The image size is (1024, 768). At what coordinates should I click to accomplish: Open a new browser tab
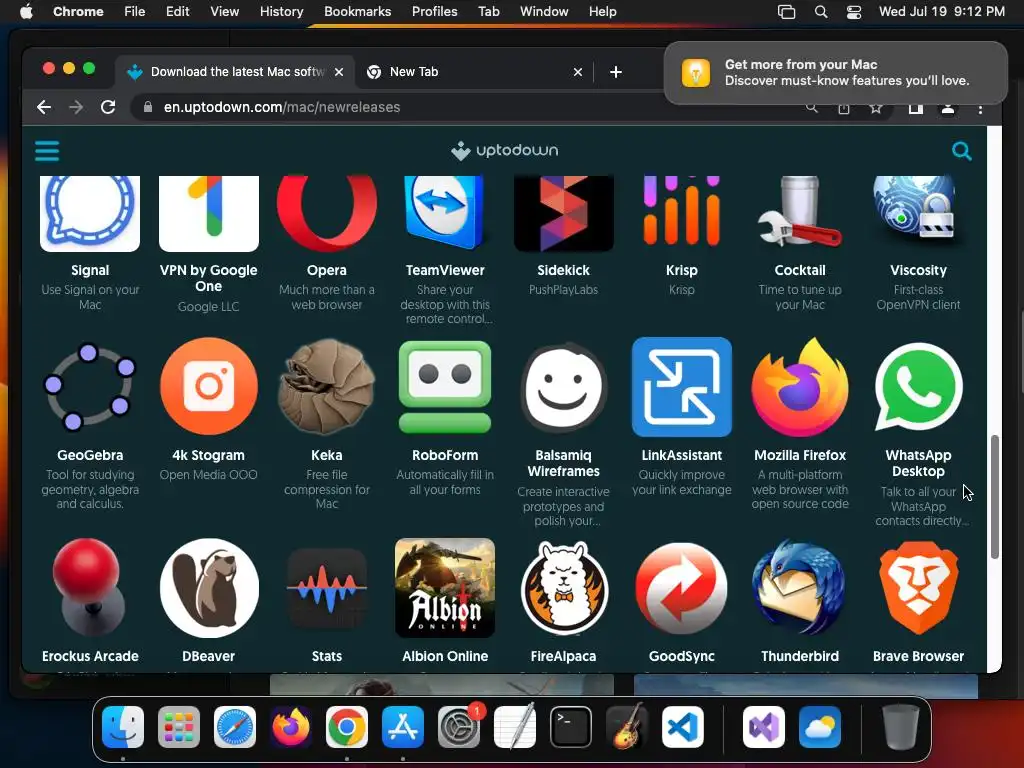pos(616,72)
